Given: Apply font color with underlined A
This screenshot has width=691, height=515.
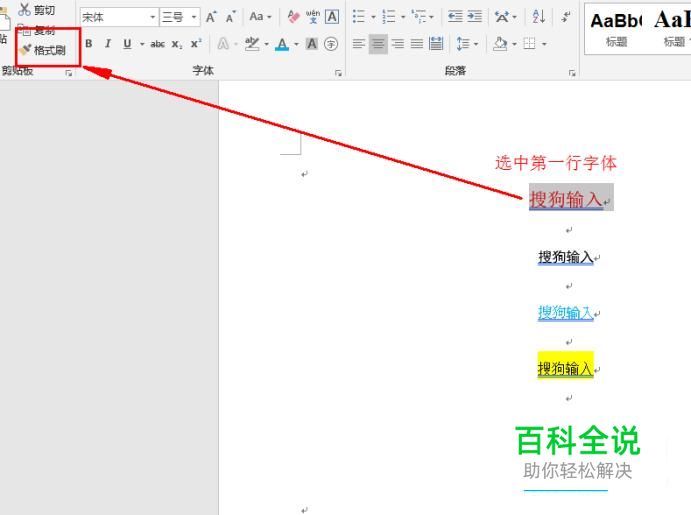Looking at the screenshot, I should tap(282, 44).
